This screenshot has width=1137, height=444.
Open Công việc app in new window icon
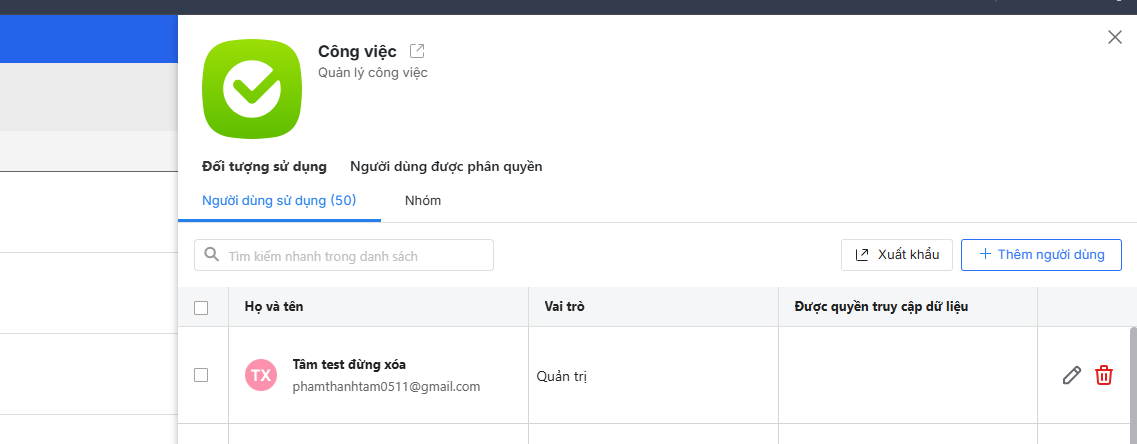click(x=417, y=51)
